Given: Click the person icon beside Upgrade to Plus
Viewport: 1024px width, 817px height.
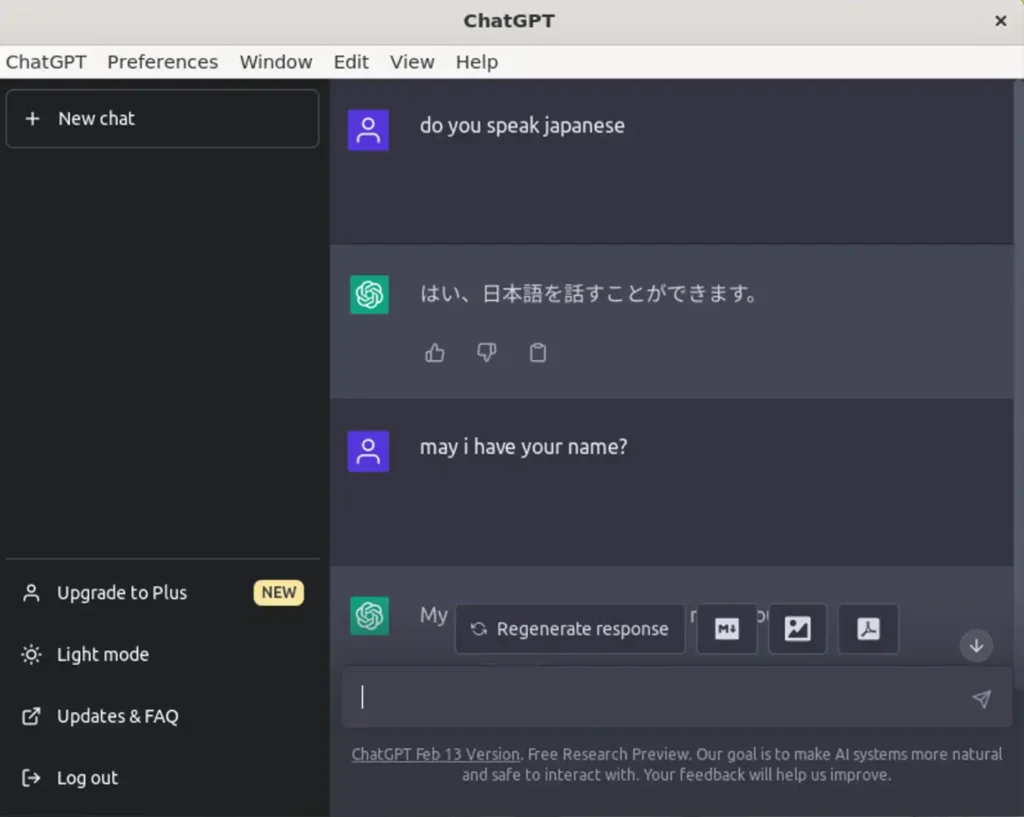Looking at the screenshot, I should 31,593.
